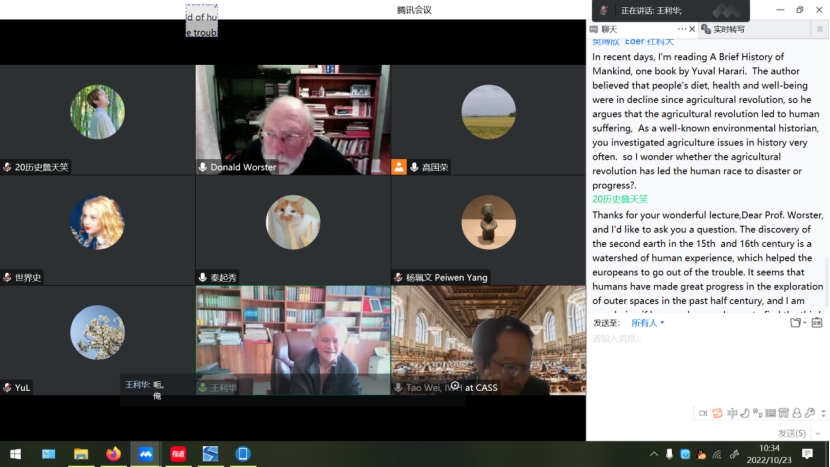
Task: Click the send file folder icon
Action: coord(796,323)
